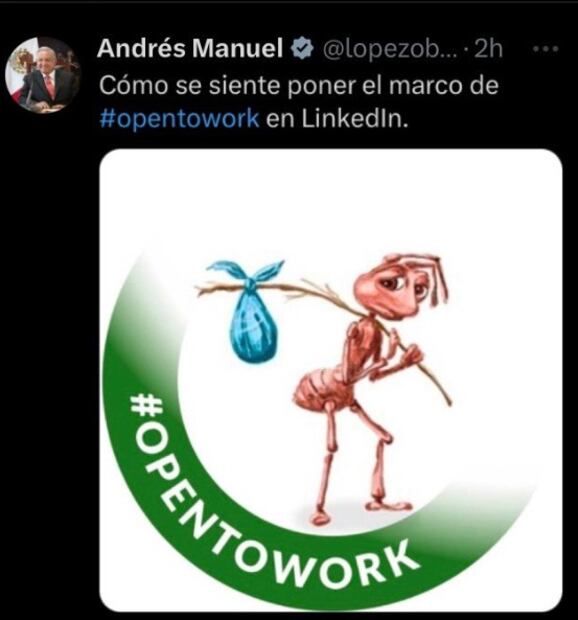Click the ant's abdomen in the picture

[x=319, y=389]
